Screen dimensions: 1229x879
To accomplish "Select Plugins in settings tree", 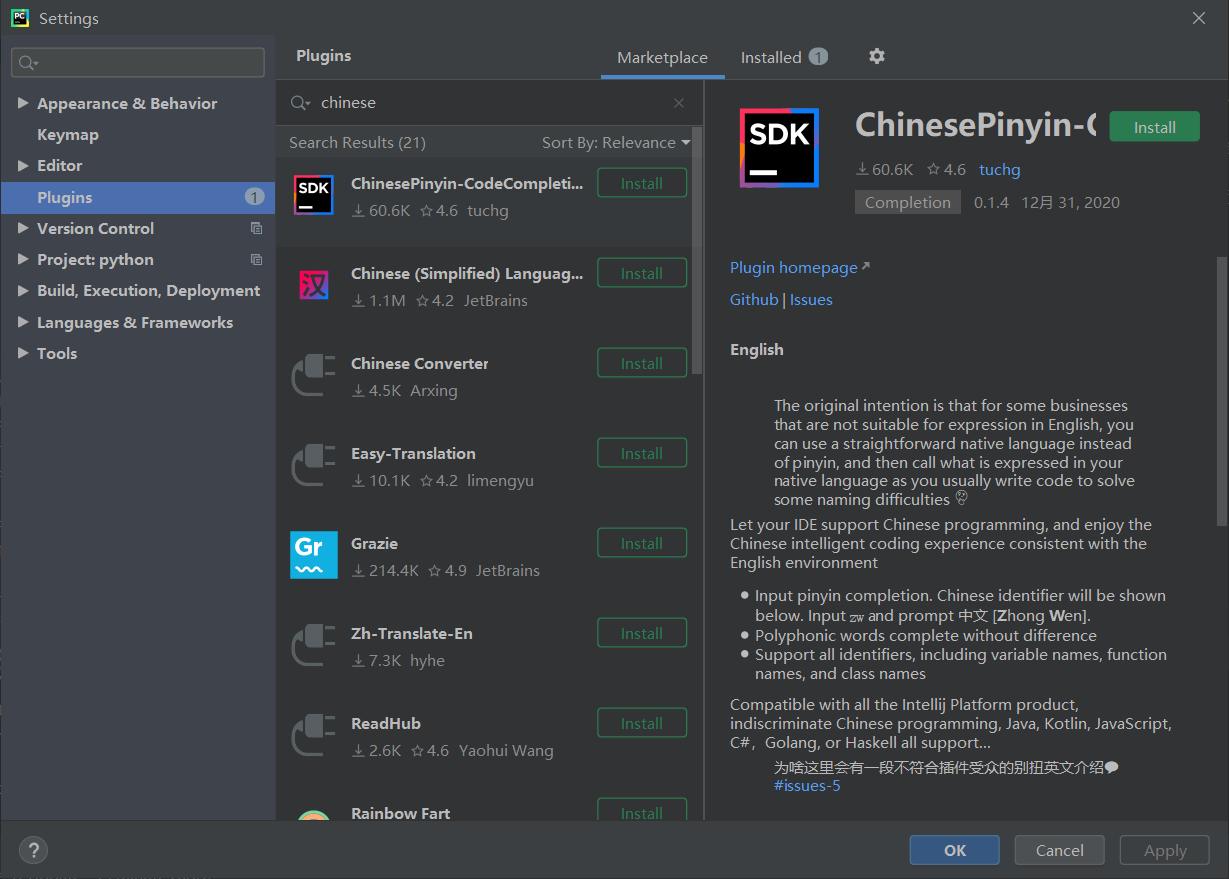I will (138, 197).
